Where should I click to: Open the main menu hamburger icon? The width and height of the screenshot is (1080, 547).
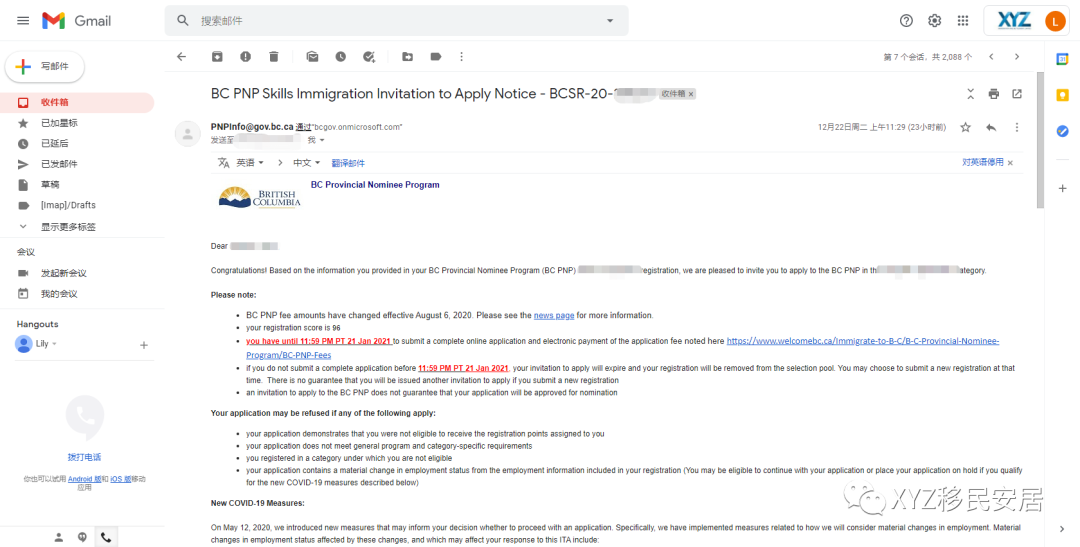pos(23,21)
